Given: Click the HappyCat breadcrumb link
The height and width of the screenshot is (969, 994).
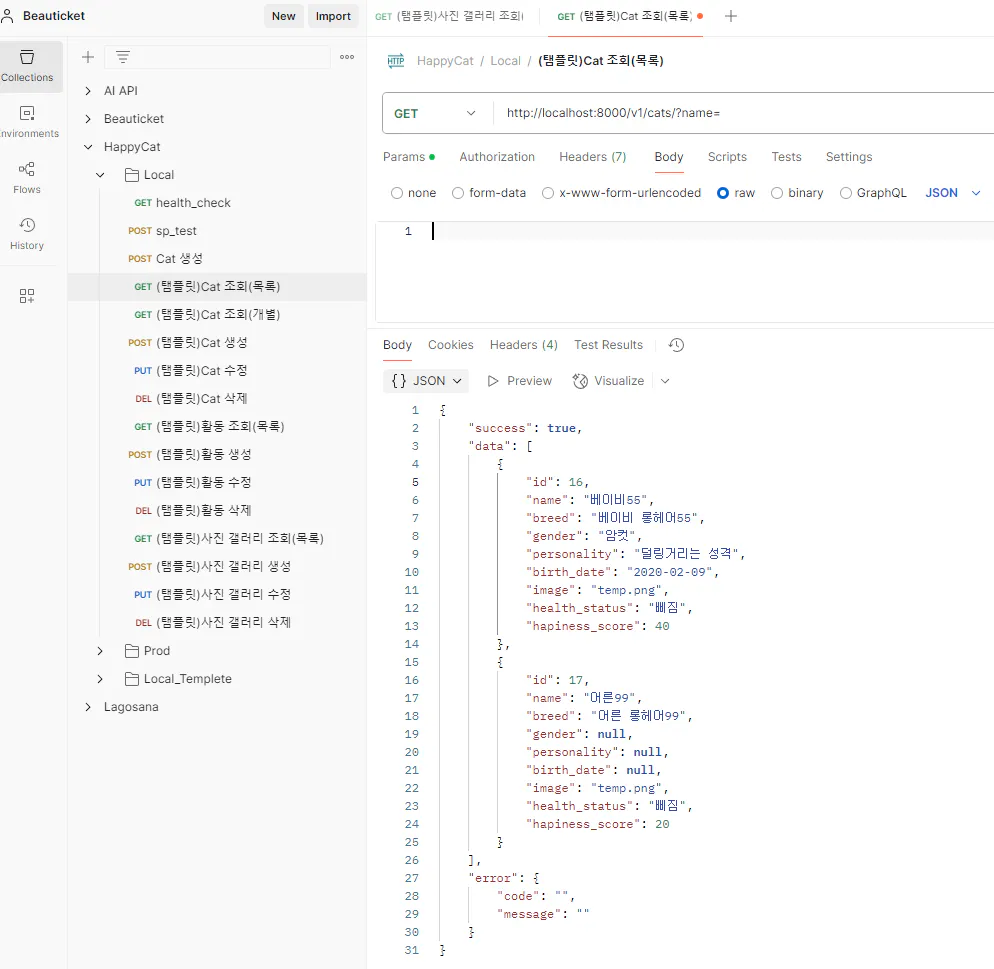Looking at the screenshot, I should 445,61.
